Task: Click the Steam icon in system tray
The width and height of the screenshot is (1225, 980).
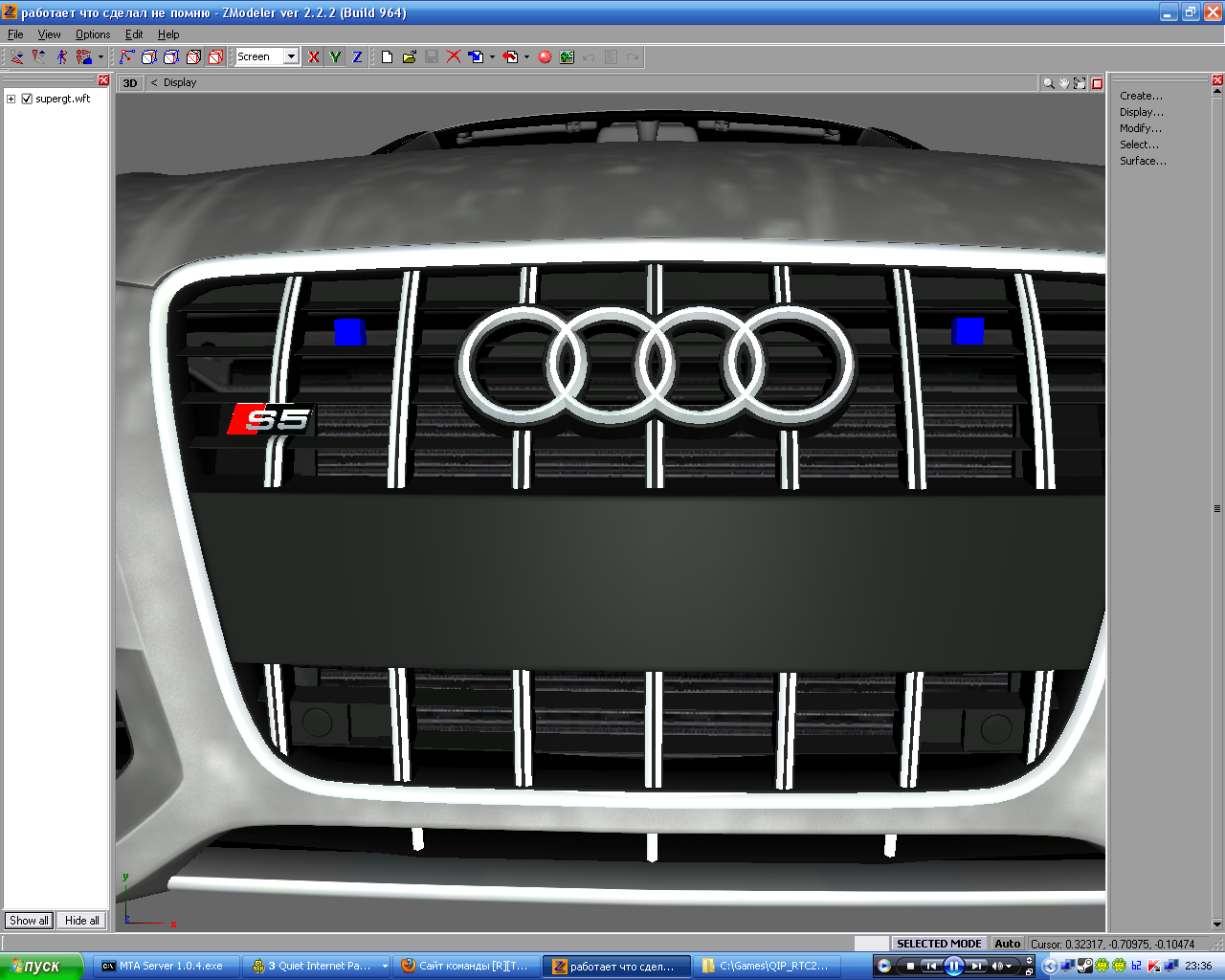Action: click(x=1084, y=966)
